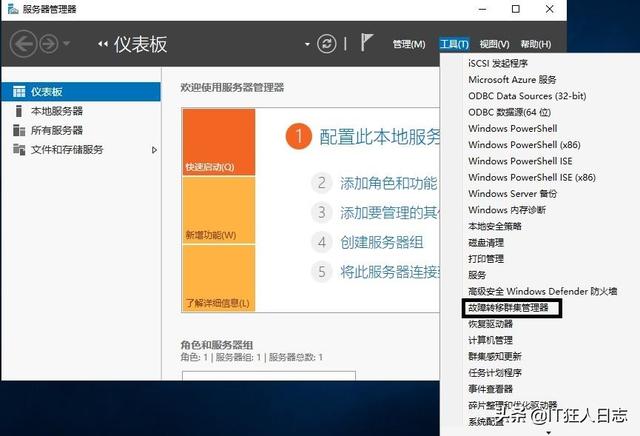The height and width of the screenshot is (436, 640).
Task: Click 添加角色和功能 link
Action: pos(389,183)
